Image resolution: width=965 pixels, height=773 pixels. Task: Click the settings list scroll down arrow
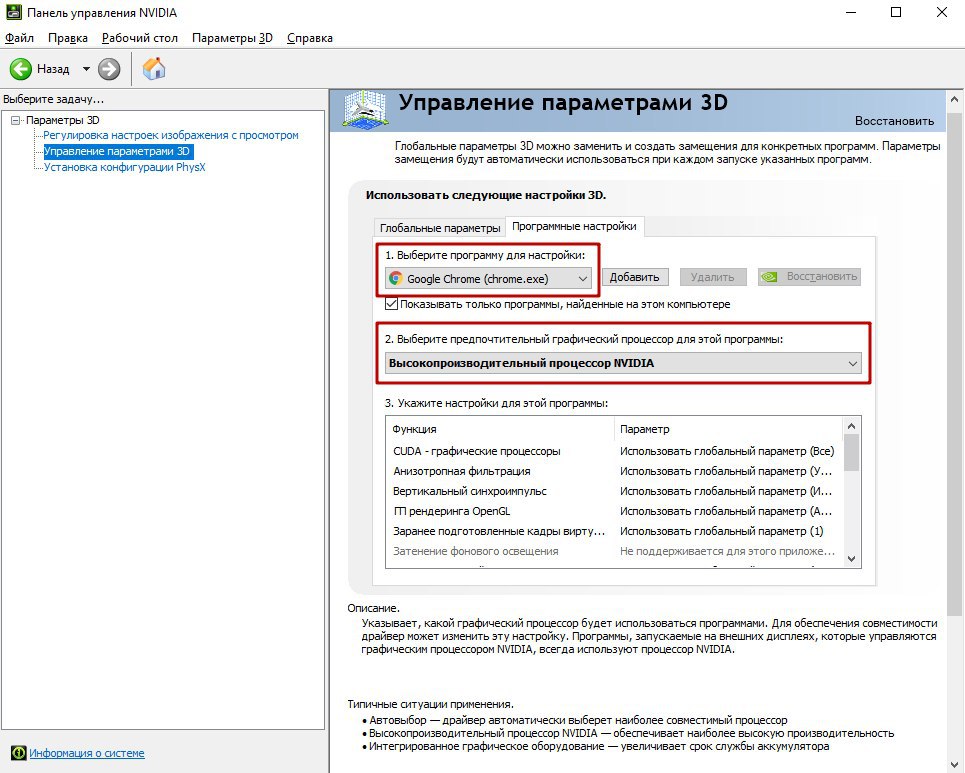click(852, 559)
